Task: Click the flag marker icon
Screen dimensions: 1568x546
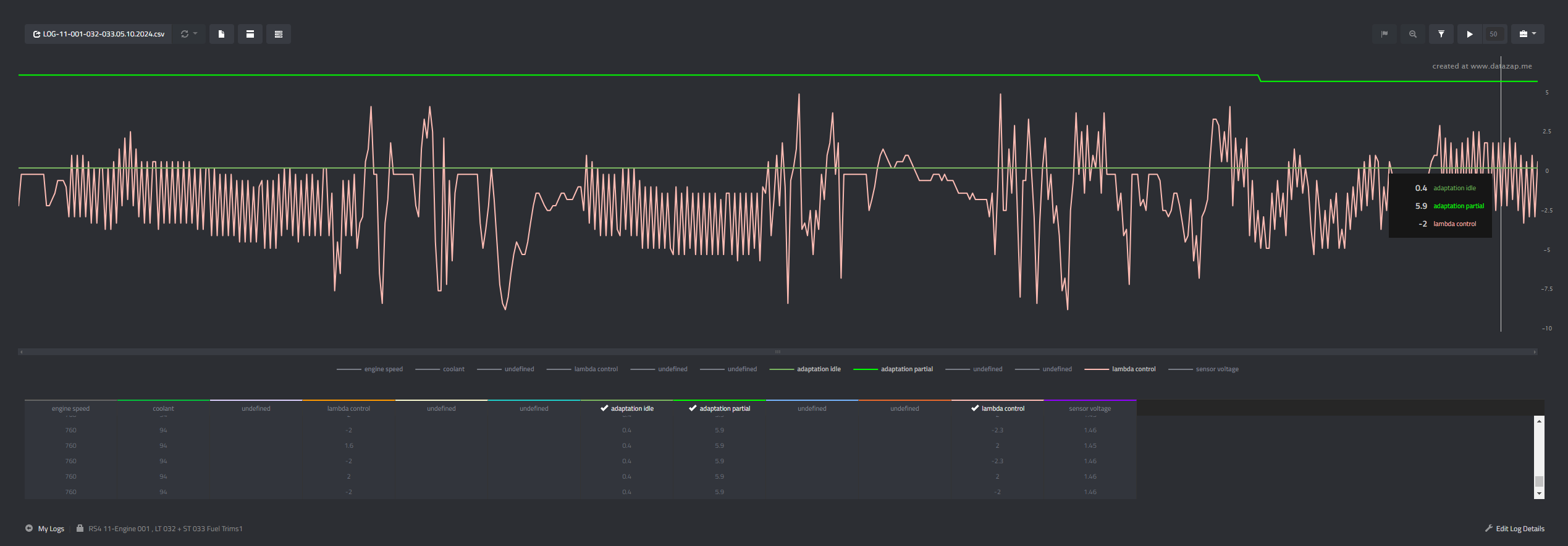Action: (1385, 34)
